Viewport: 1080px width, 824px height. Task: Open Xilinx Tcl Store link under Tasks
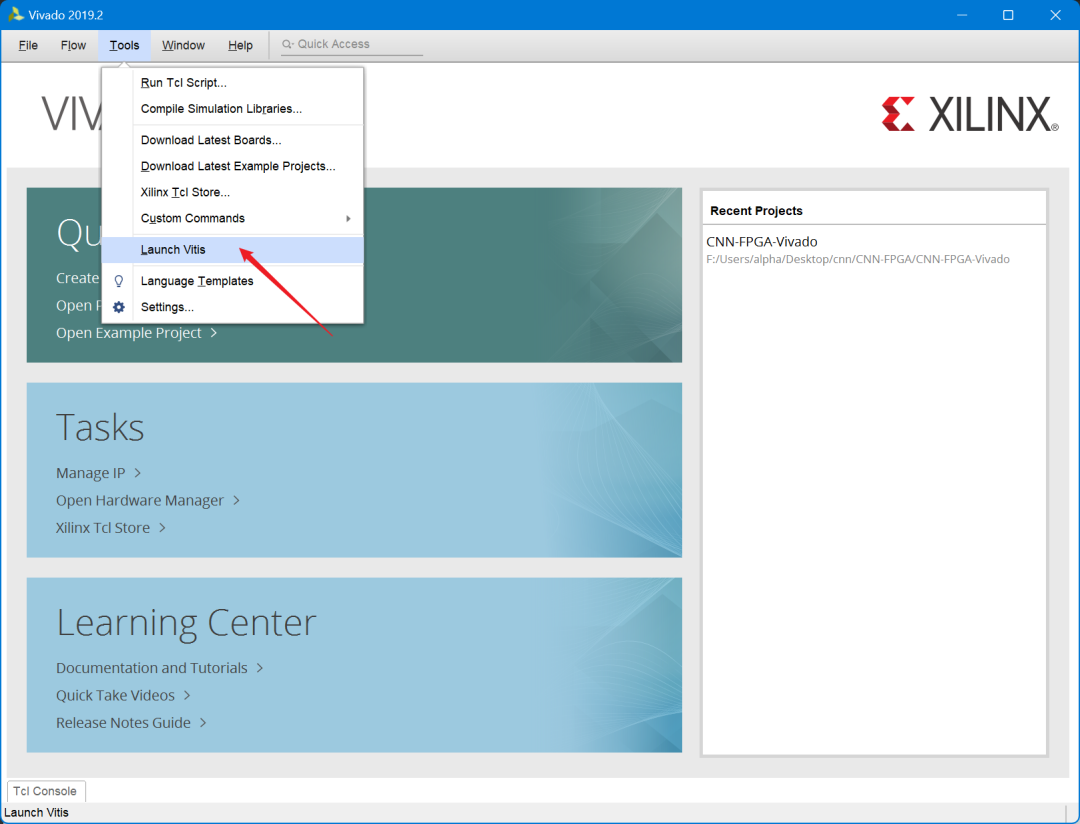[103, 528]
